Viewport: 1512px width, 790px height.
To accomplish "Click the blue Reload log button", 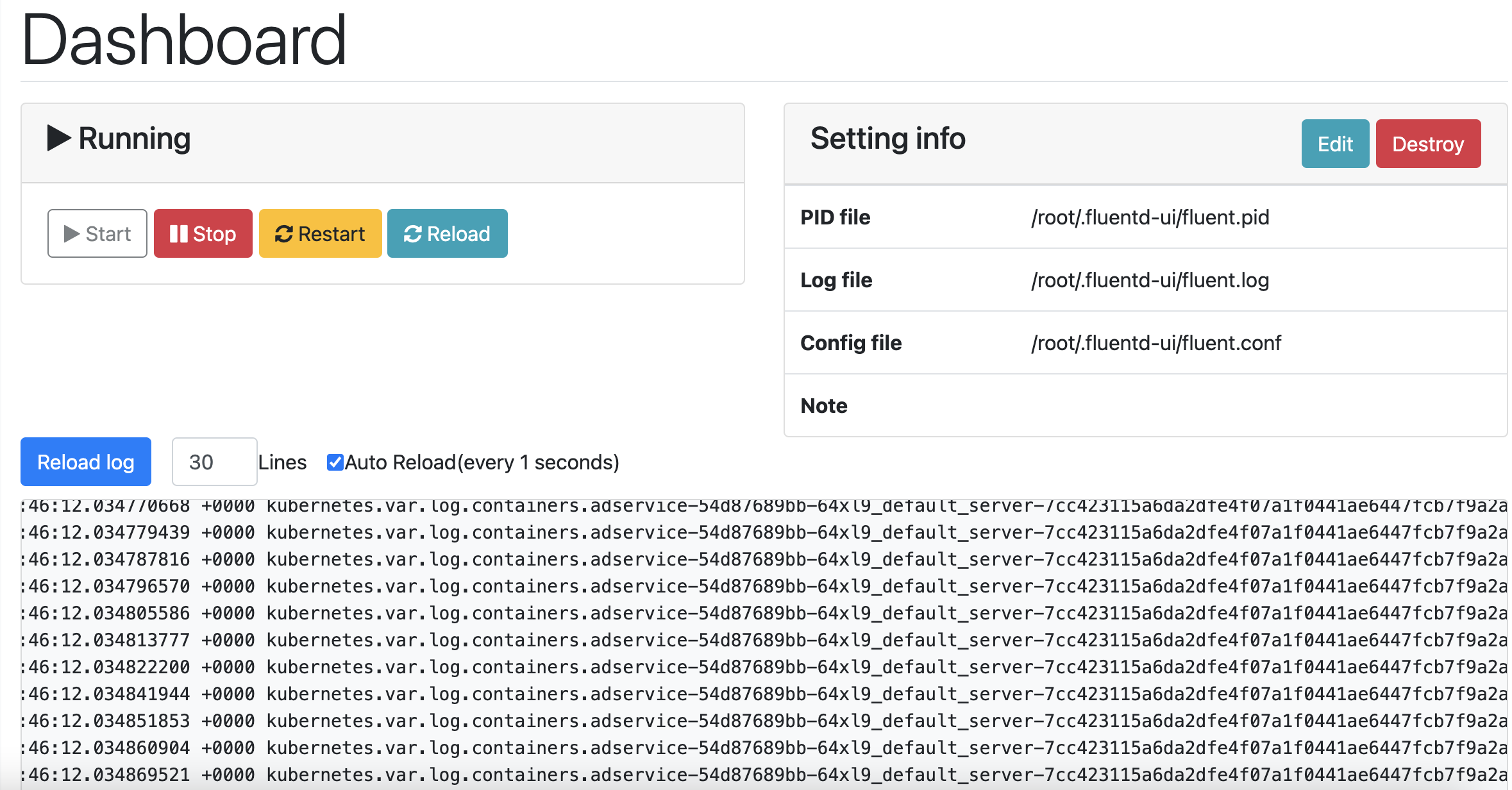I will (86, 462).
